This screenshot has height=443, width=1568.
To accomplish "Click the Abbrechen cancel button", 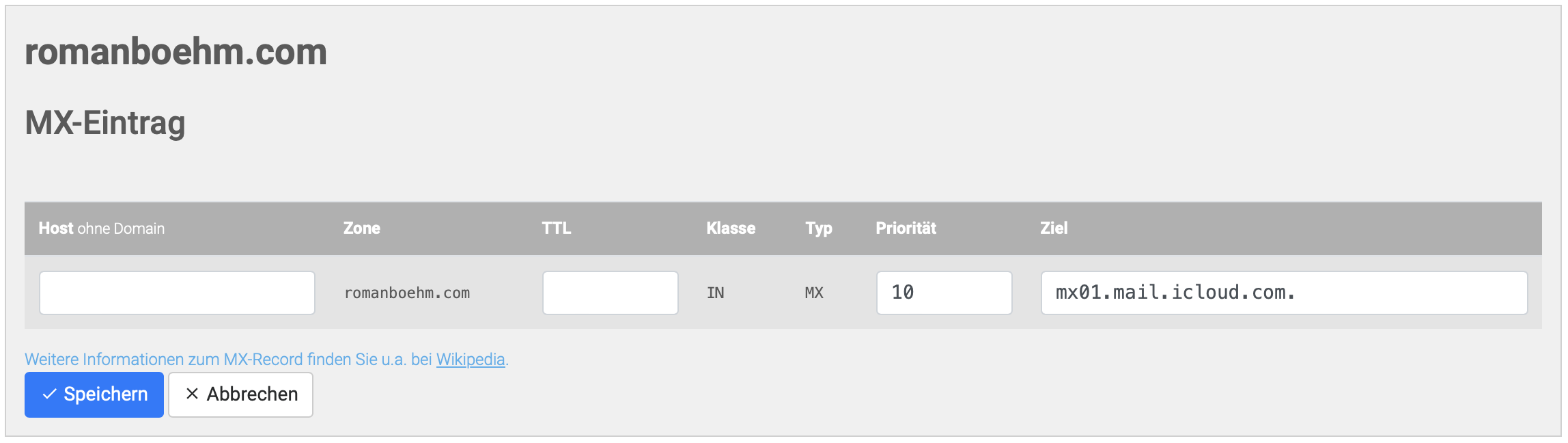I will (241, 394).
